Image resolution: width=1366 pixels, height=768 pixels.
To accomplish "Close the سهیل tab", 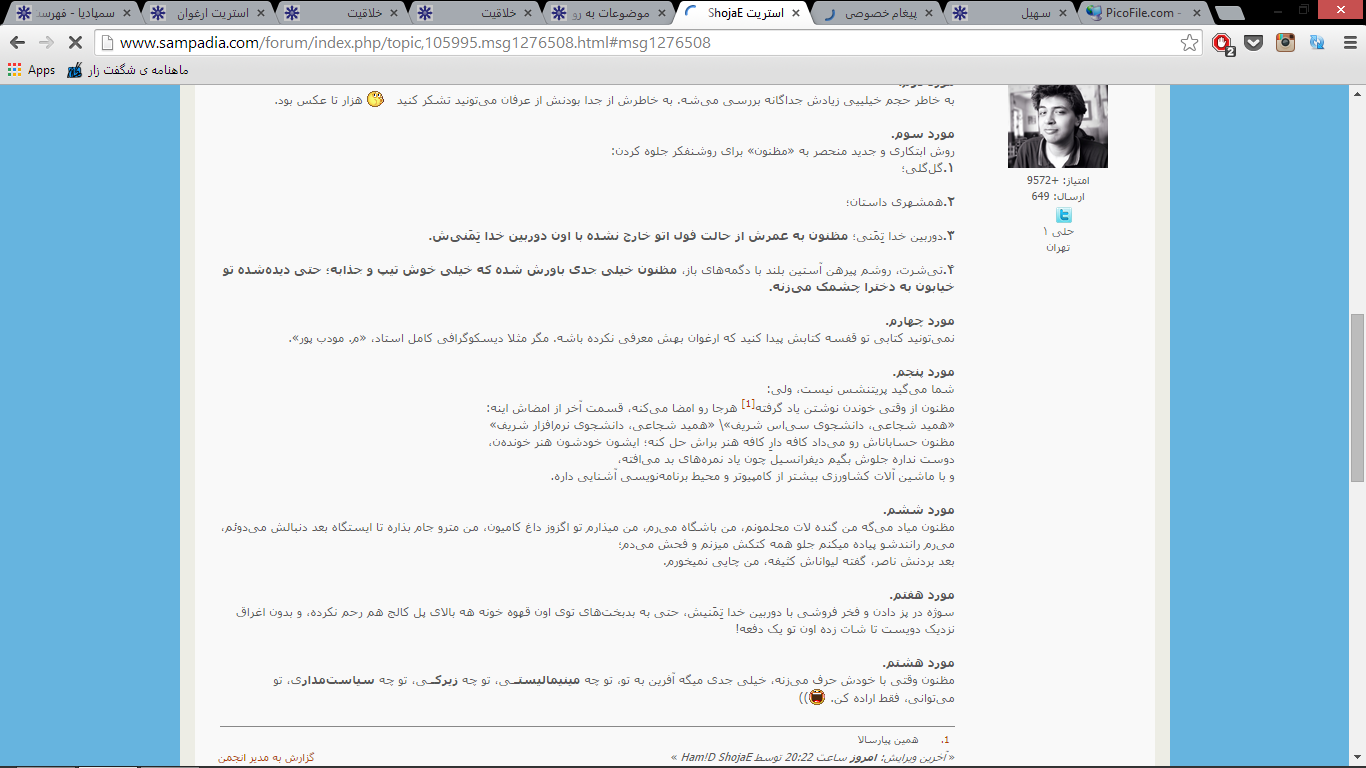I will click(1063, 13).
